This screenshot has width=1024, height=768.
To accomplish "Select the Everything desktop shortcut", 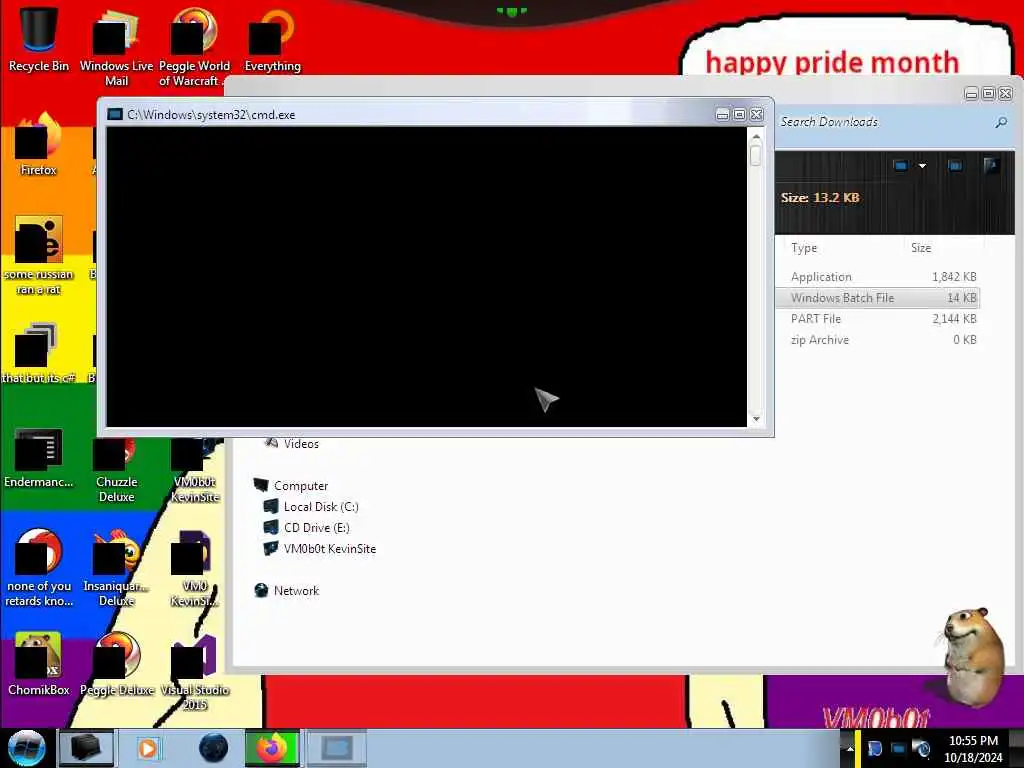I will (x=272, y=39).
